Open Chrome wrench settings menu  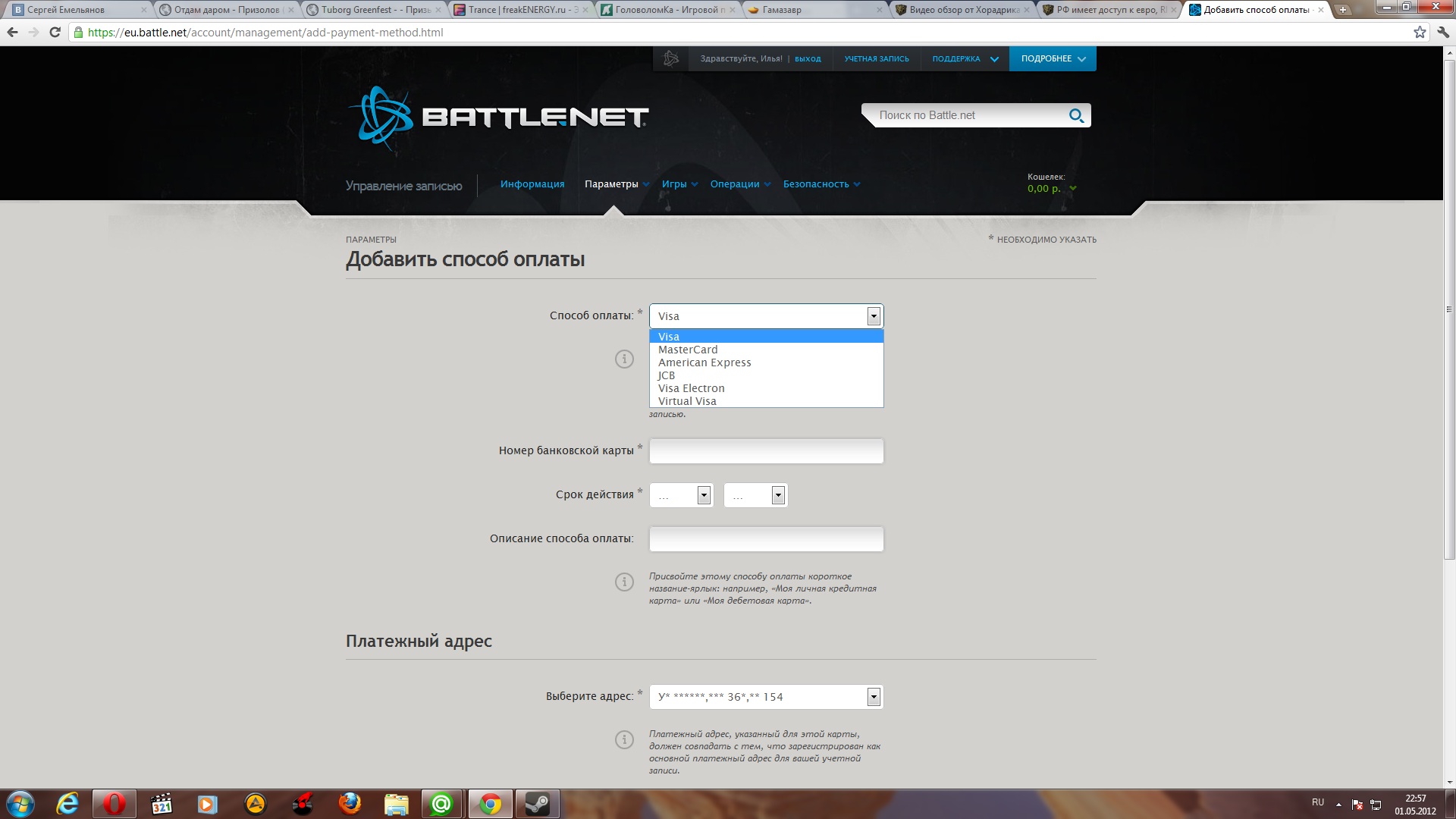pos(1443,32)
